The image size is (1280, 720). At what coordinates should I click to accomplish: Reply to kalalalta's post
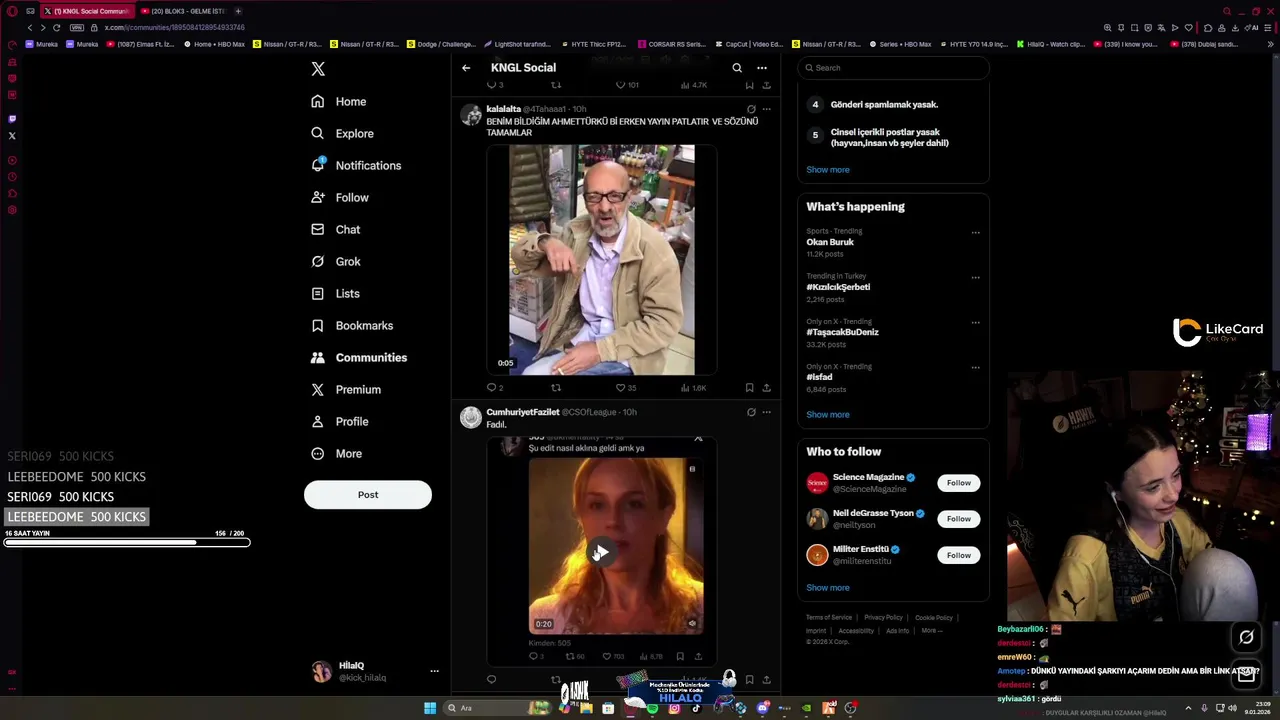[x=495, y=387]
